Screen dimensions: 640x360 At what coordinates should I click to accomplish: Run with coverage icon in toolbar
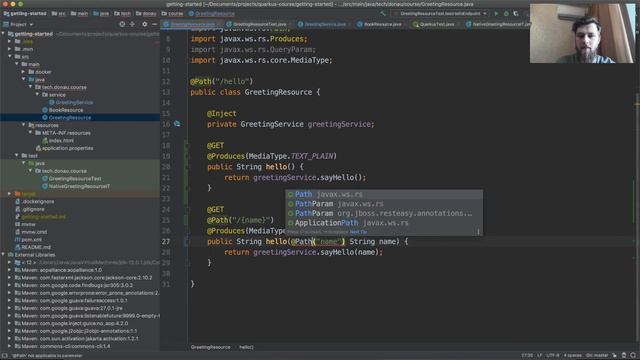(x=516, y=13)
